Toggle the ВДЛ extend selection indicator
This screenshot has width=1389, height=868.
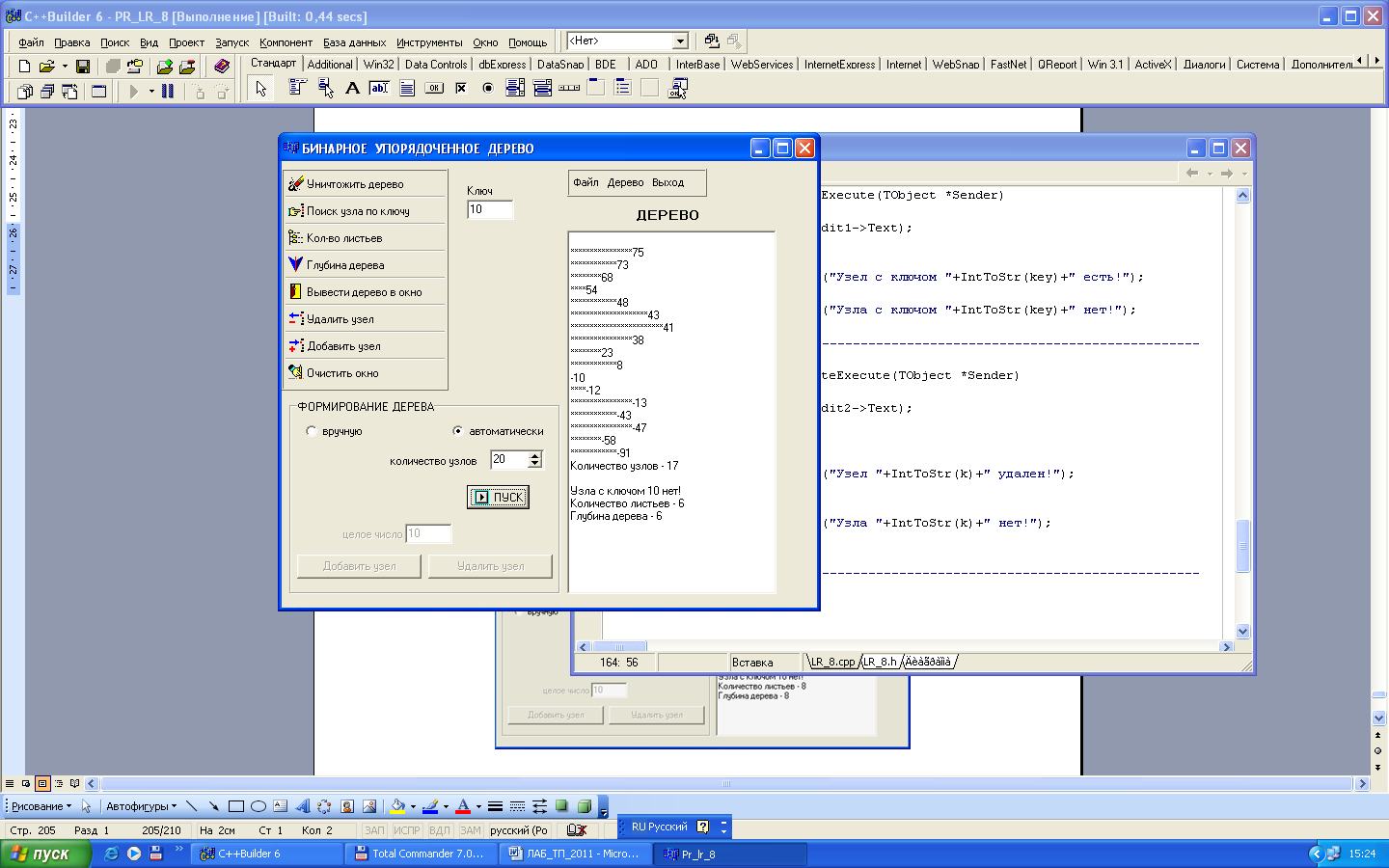(440, 830)
